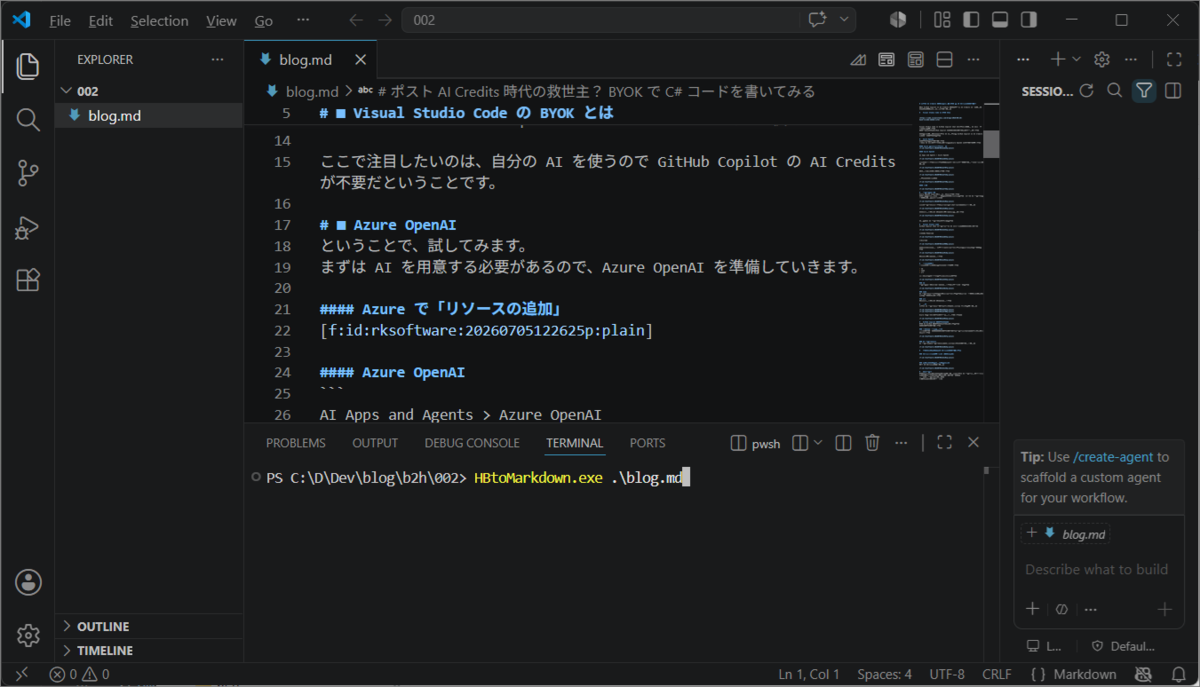This screenshot has height=687, width=1200.
Task: Open the title bar overflow menu ellipsis
Action: pyautogui.click(x=303, y=20)
